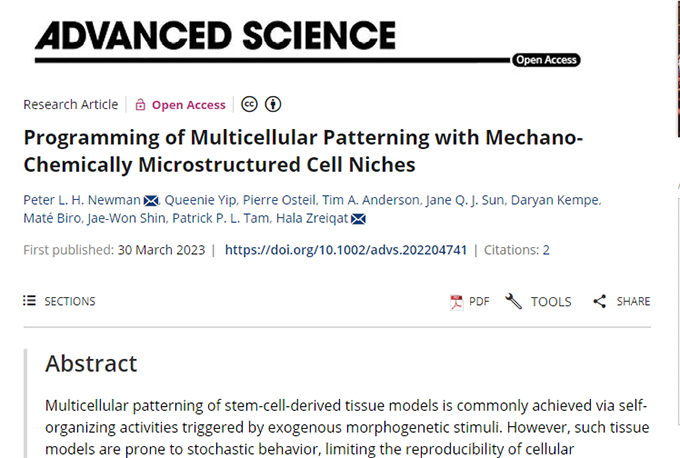Email Peter L. H. Newman via envelope icon
The width and height of the screenshot is (680, 458).
point(152,200)
